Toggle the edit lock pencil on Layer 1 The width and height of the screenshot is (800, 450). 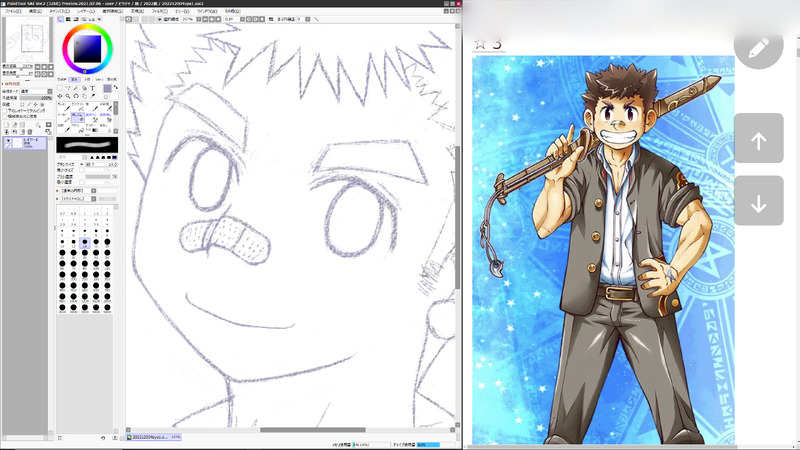(x=8, y=146)
